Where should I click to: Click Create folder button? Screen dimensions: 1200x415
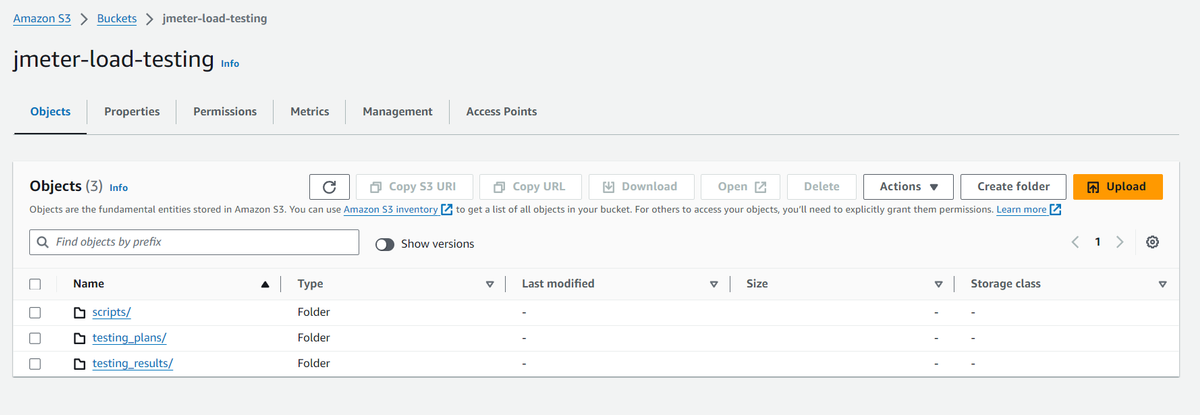(1013, 187)
